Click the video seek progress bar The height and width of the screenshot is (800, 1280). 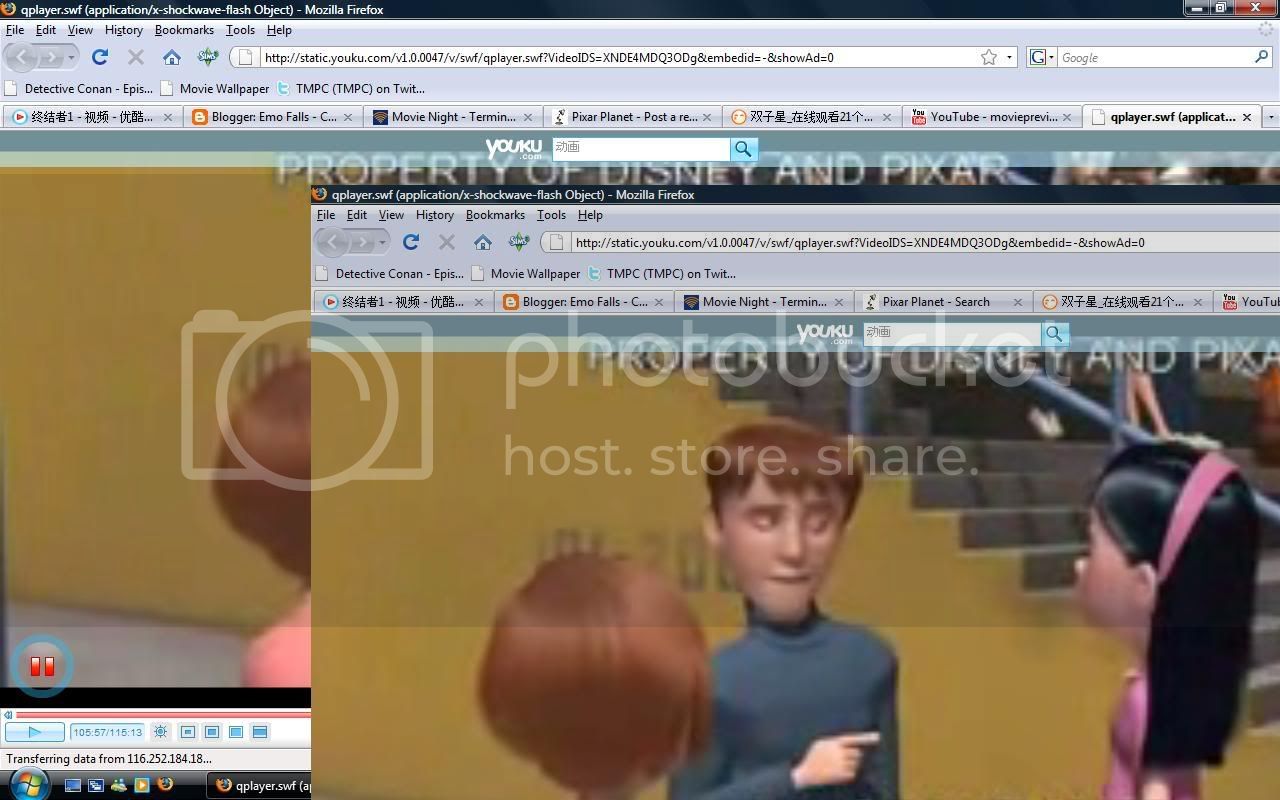coord(160,715)
